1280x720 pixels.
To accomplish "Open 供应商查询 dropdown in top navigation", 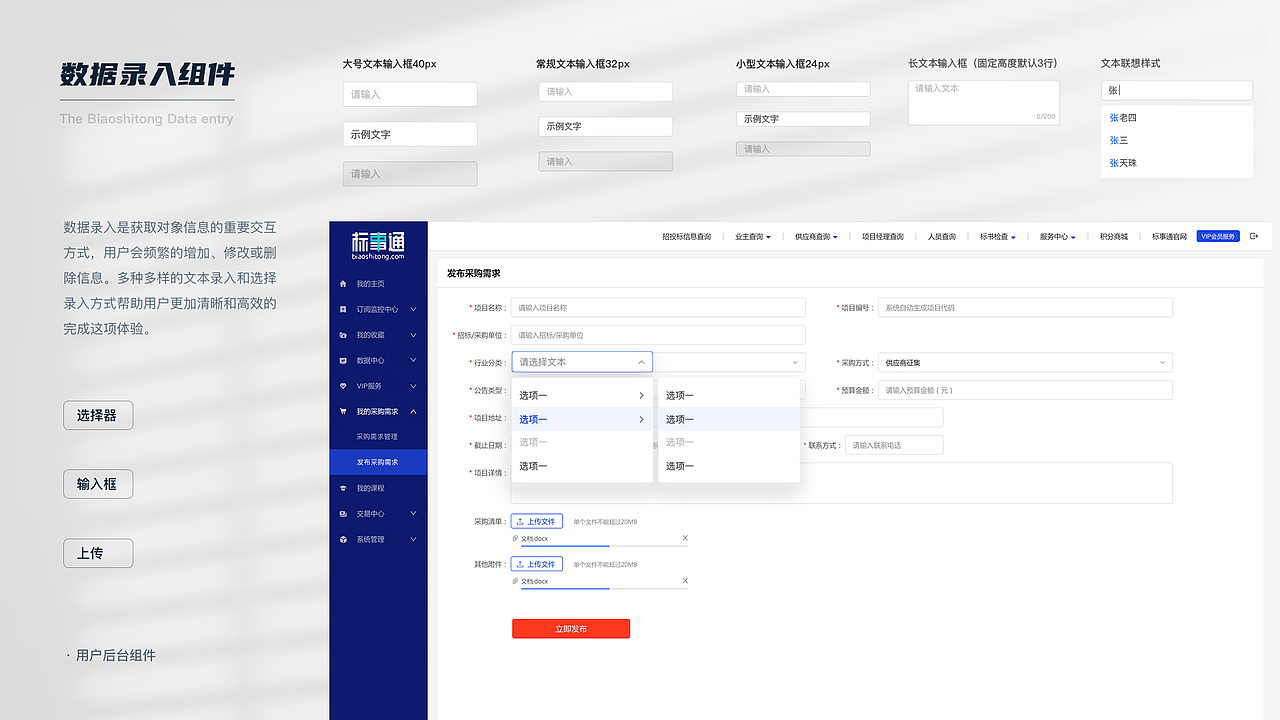I will 816,237.
